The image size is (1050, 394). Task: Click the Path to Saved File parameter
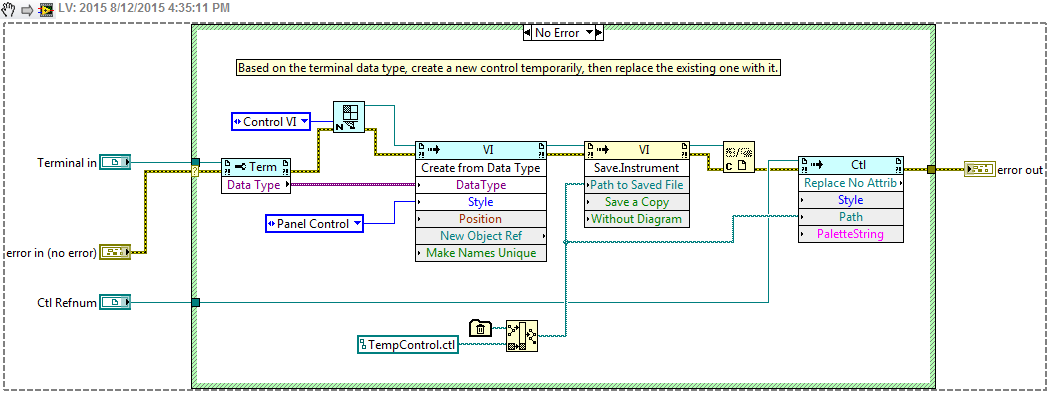[637, 185]
